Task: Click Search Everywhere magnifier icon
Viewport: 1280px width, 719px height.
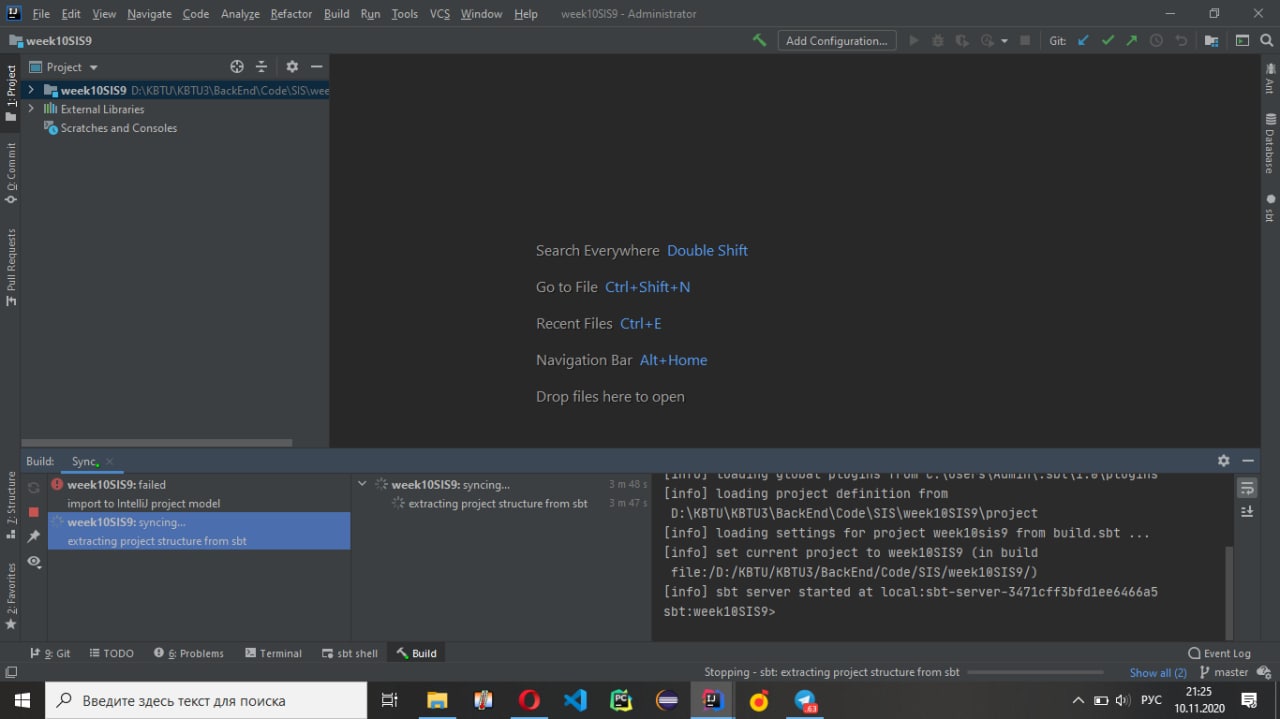Action: coord(1266,41)
